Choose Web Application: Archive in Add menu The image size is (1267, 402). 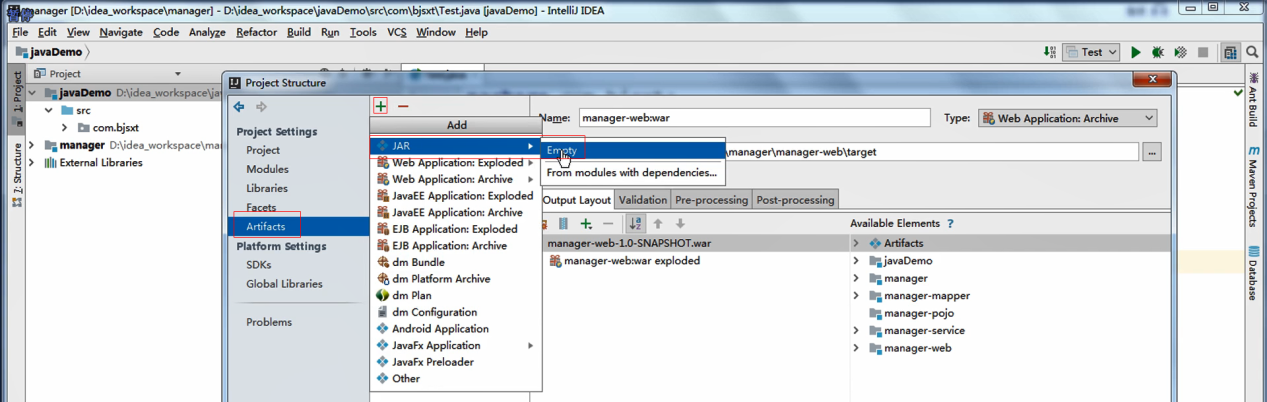[456, 179]
